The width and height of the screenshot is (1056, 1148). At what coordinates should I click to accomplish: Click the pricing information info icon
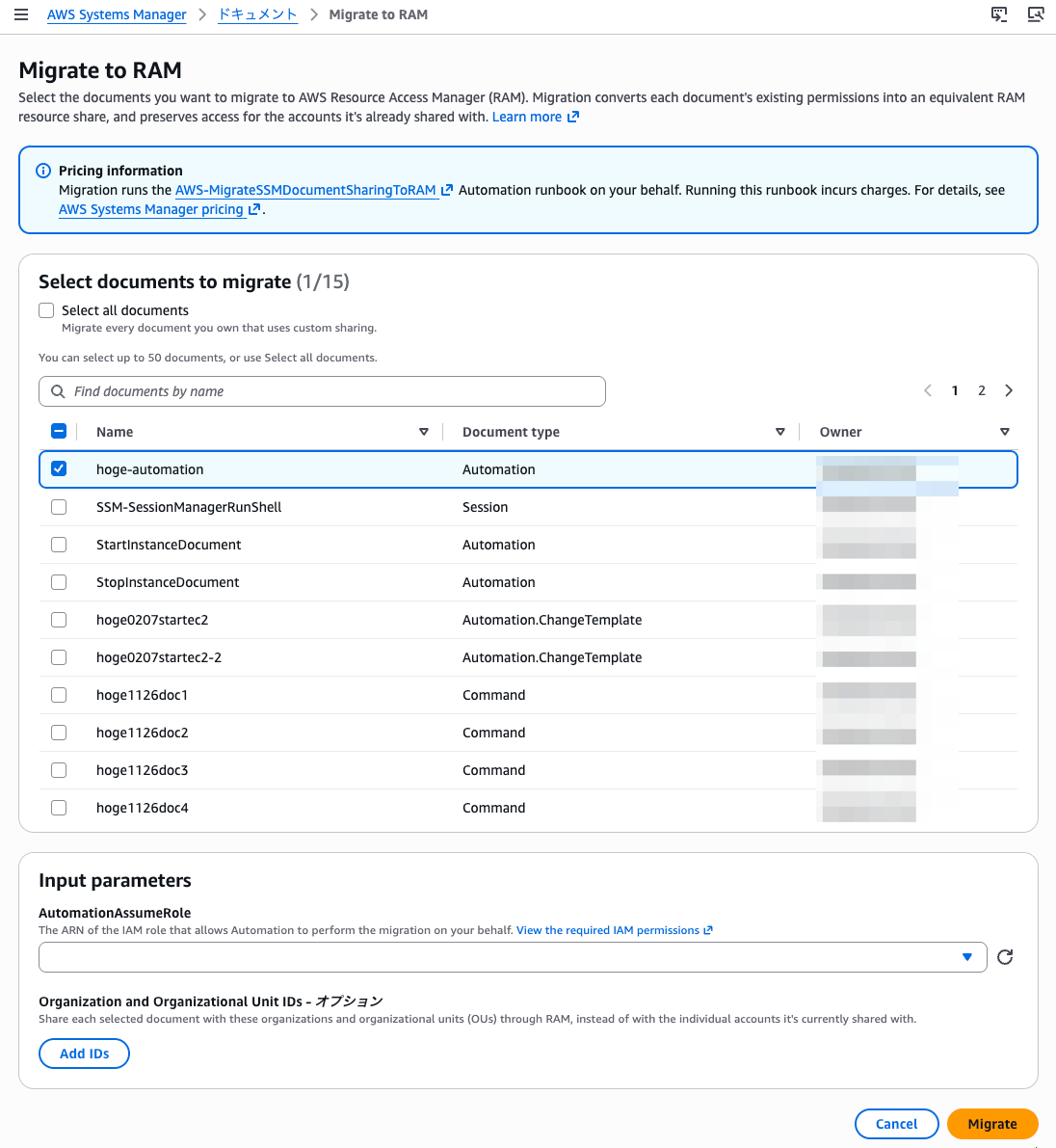[43, 171]
